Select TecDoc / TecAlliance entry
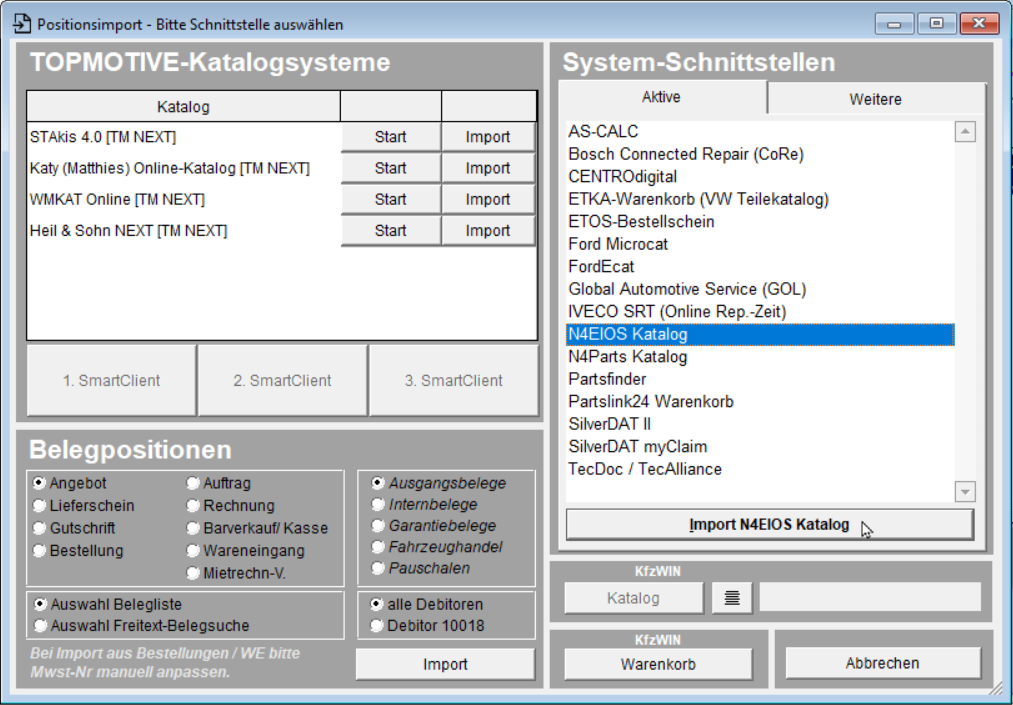This screenshot has height=705, width=1013. [760, 470]
